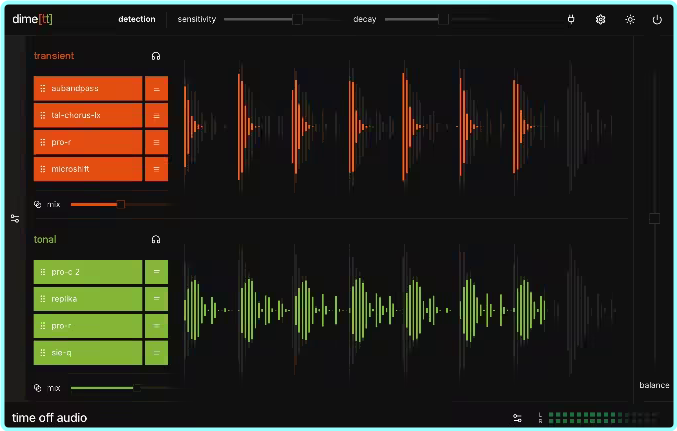677x431 pixels.
Task: Open the menu for microshift slot
Action: [156, 169]
